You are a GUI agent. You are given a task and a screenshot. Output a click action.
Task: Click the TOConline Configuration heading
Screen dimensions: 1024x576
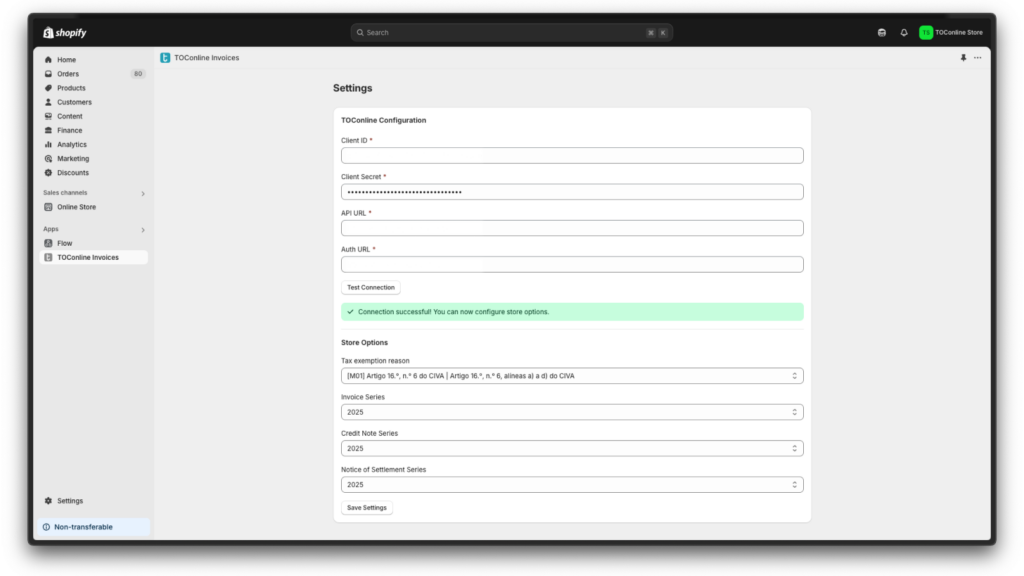pos(383,120)
